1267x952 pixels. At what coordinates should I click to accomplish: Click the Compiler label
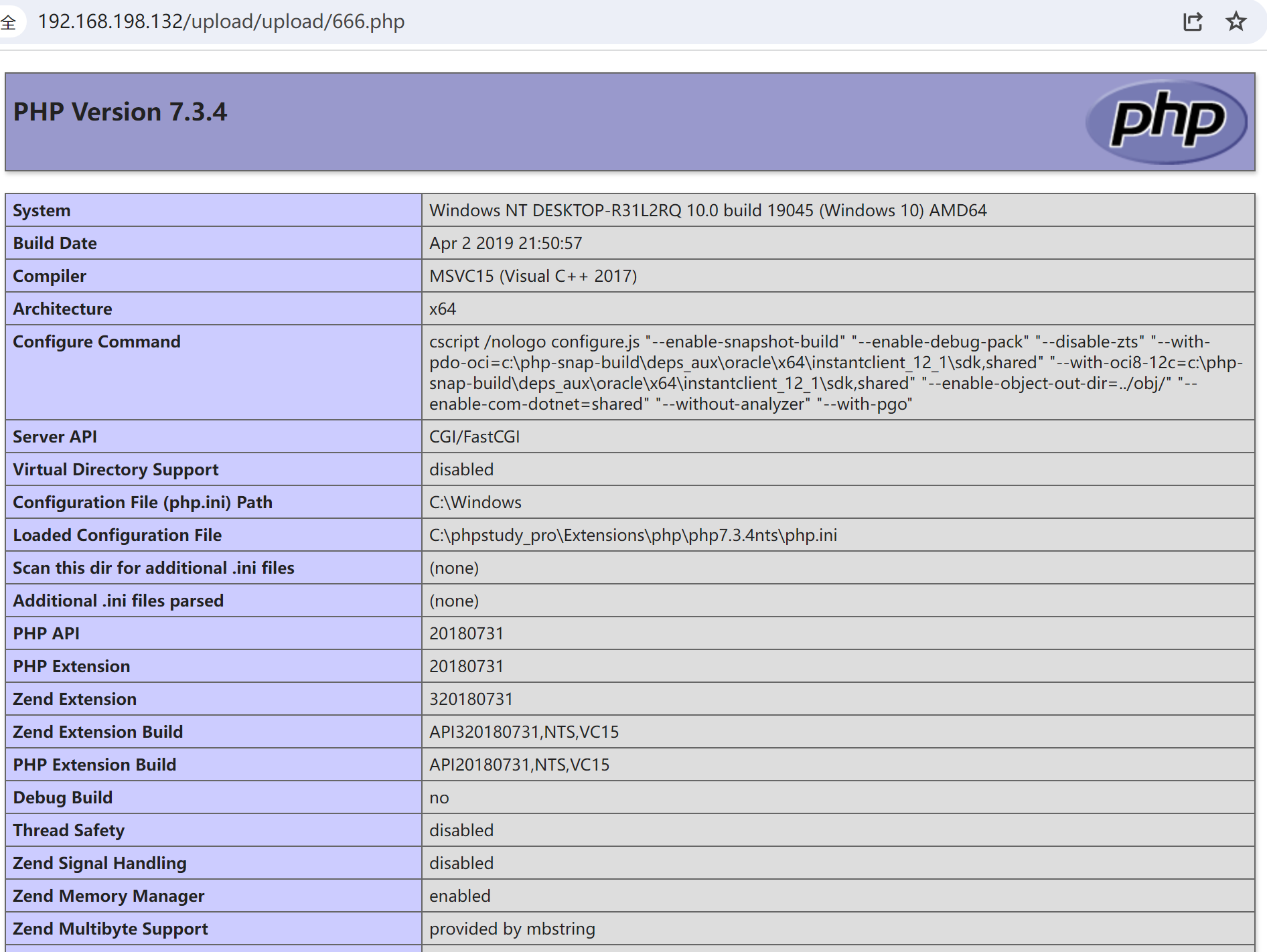pos(50,276)
